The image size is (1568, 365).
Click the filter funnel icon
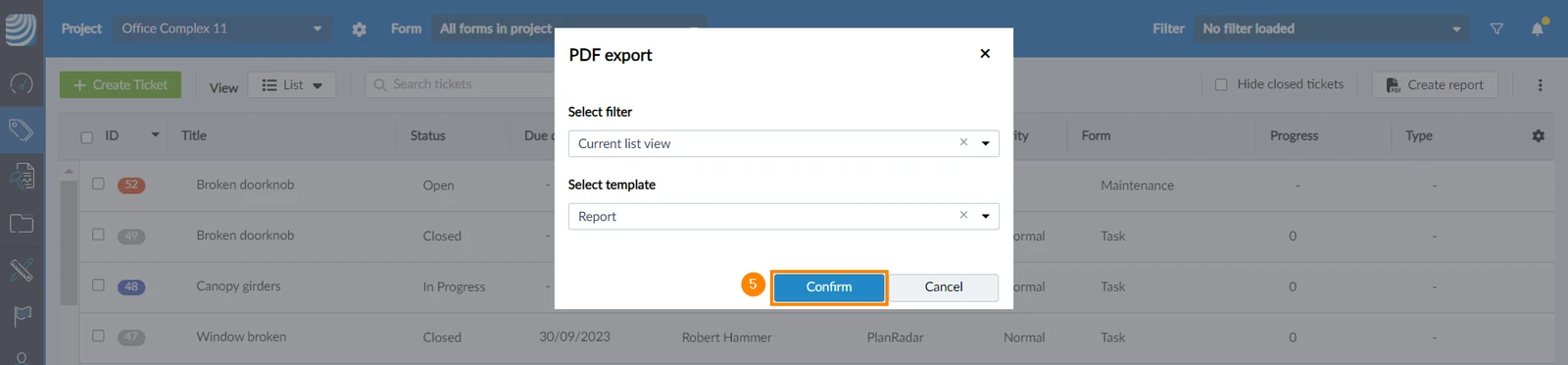pos(1496,28)
